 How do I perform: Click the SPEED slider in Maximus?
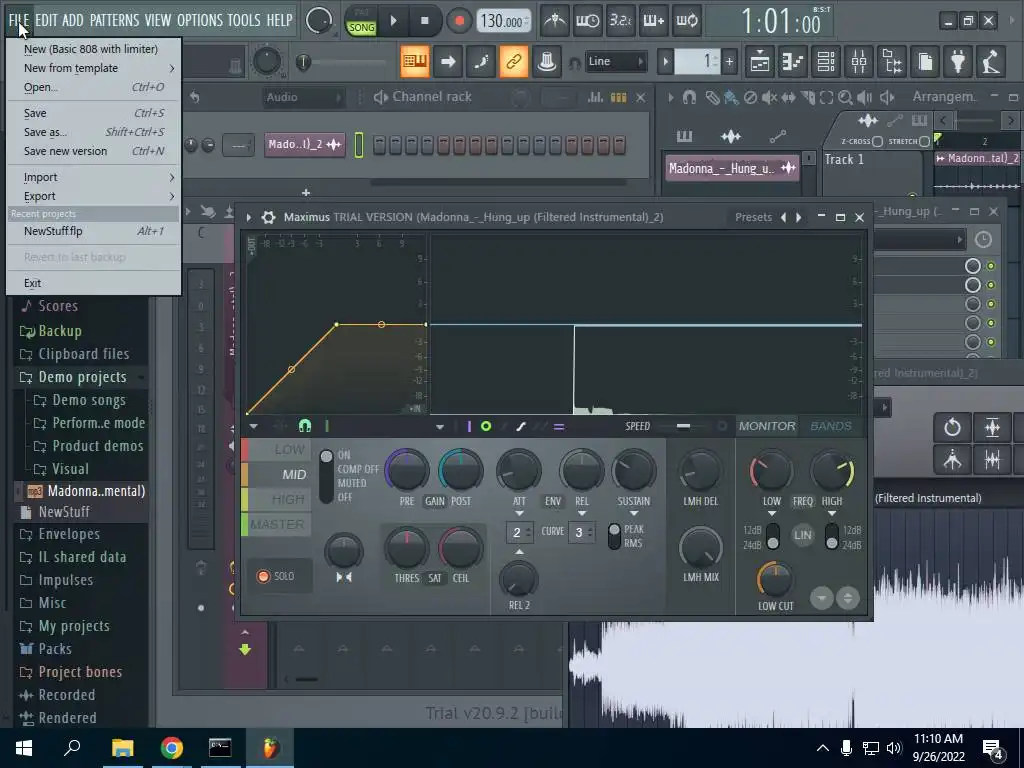[x=683, y=426]
